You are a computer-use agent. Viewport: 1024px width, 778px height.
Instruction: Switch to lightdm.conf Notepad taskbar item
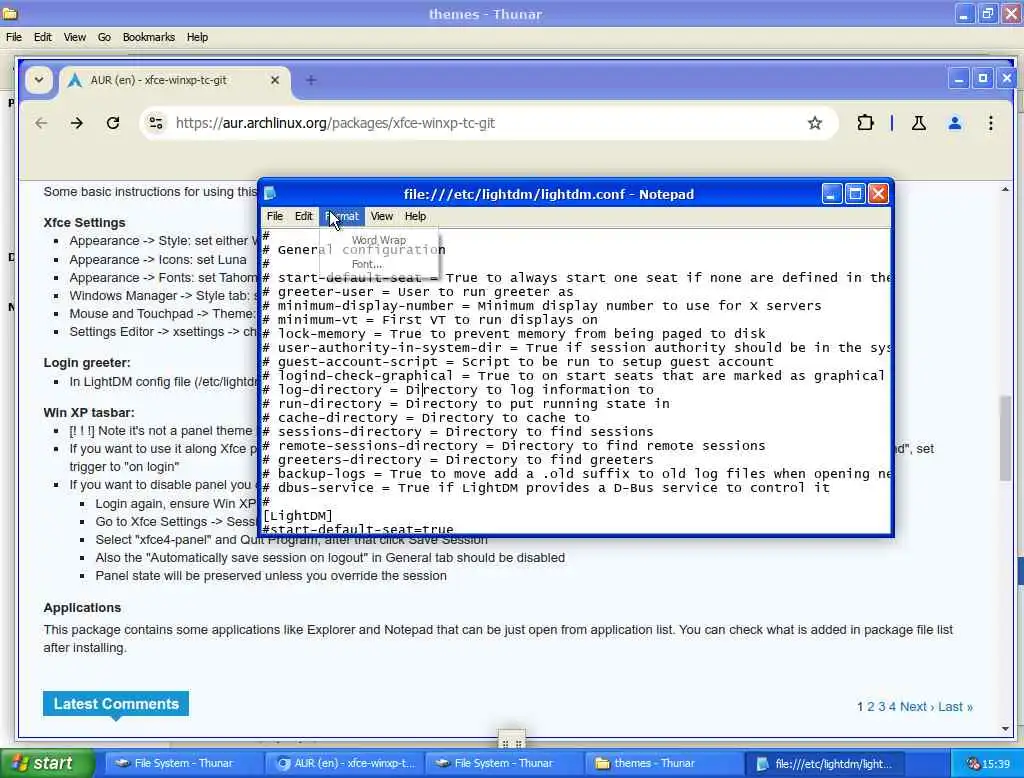[824, 763]
